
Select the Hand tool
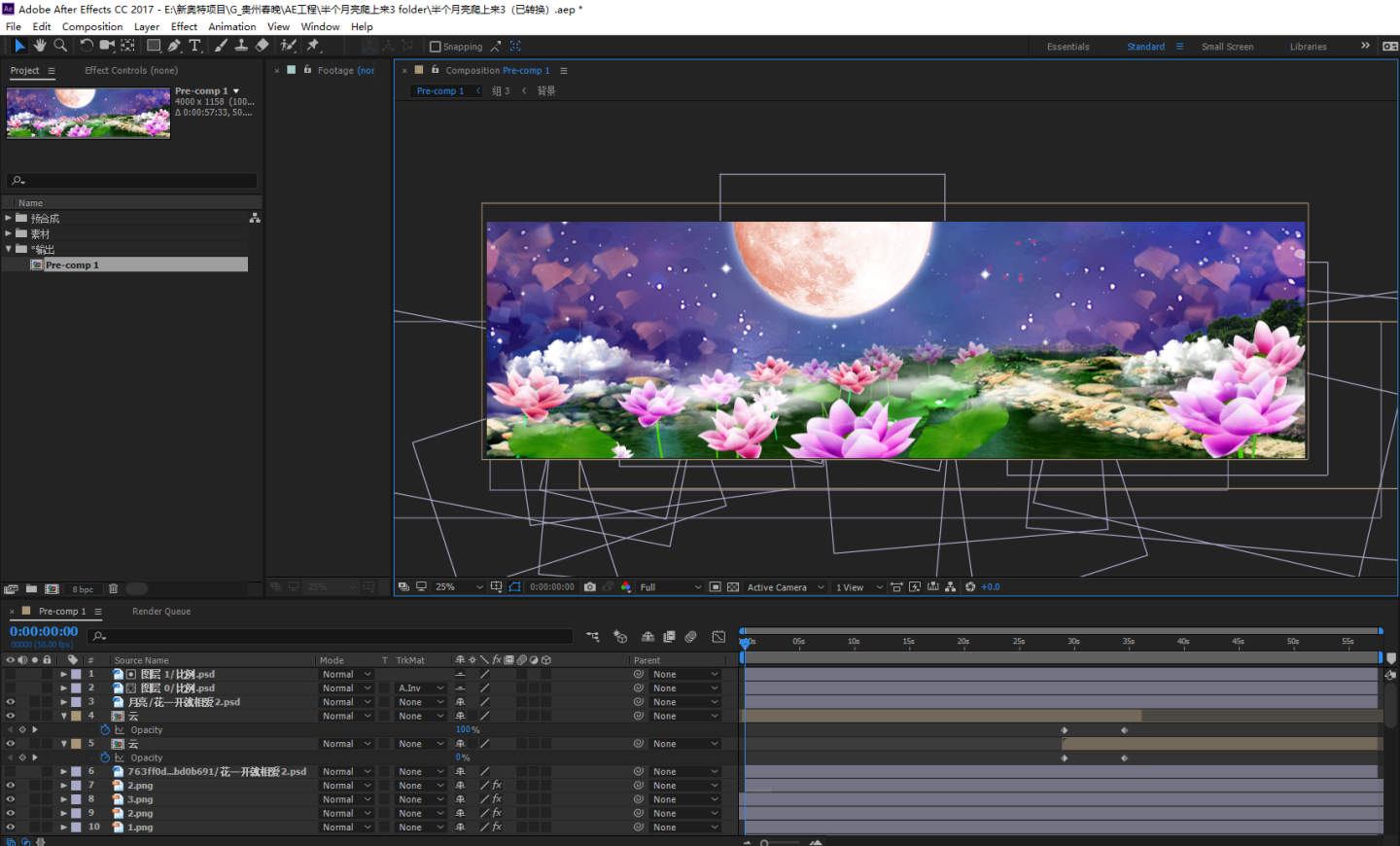(x=40, y=46)
